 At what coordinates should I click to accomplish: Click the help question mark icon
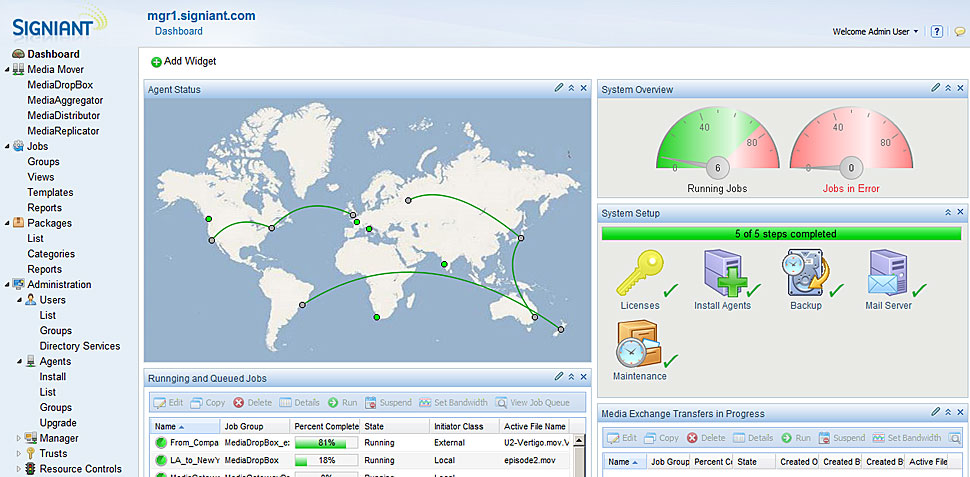(x=937, y=32)
